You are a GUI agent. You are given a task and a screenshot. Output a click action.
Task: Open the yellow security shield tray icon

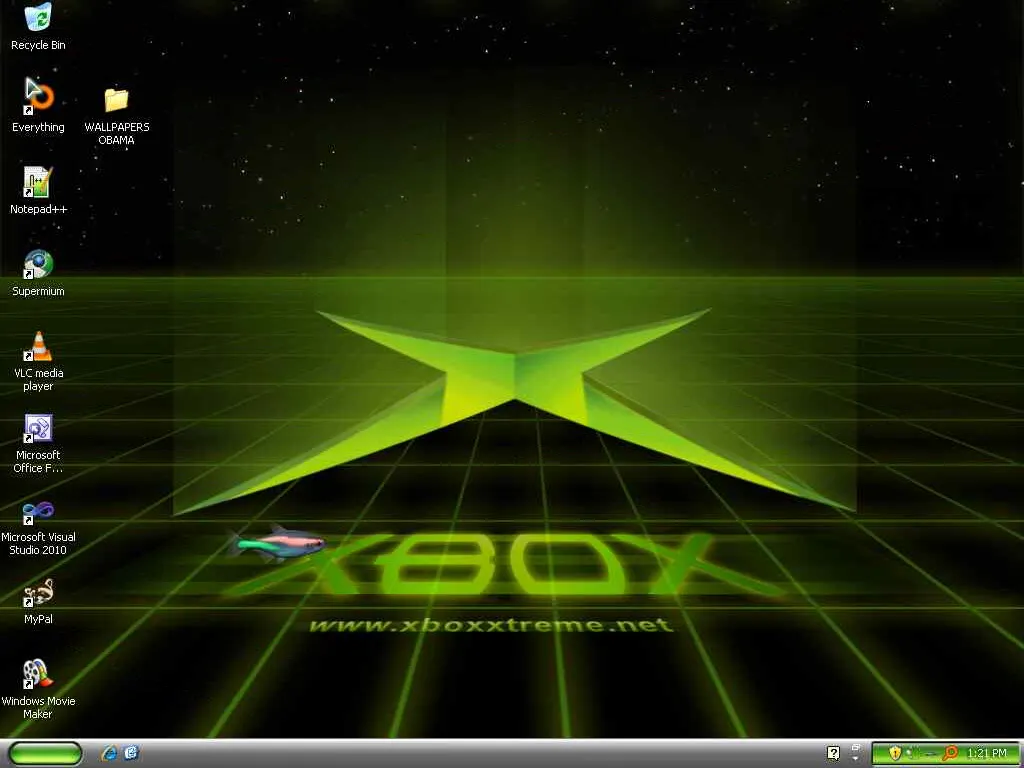pyautogui.click(x=895, y=753)
